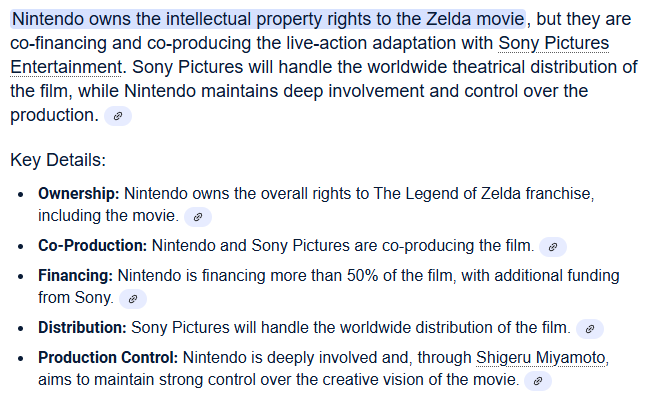The width and height of the screenshot is (652, 403).
Task: Click the source link icon after Co-Production
Action: tap(553, 246)
